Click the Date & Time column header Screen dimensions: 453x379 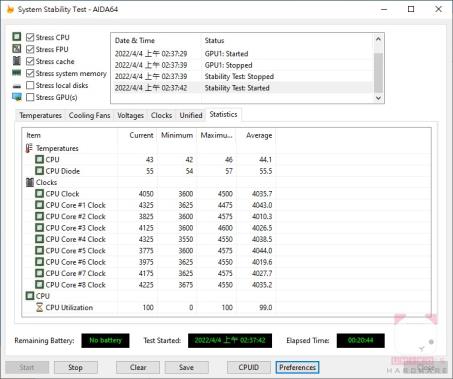coord(157,41)
